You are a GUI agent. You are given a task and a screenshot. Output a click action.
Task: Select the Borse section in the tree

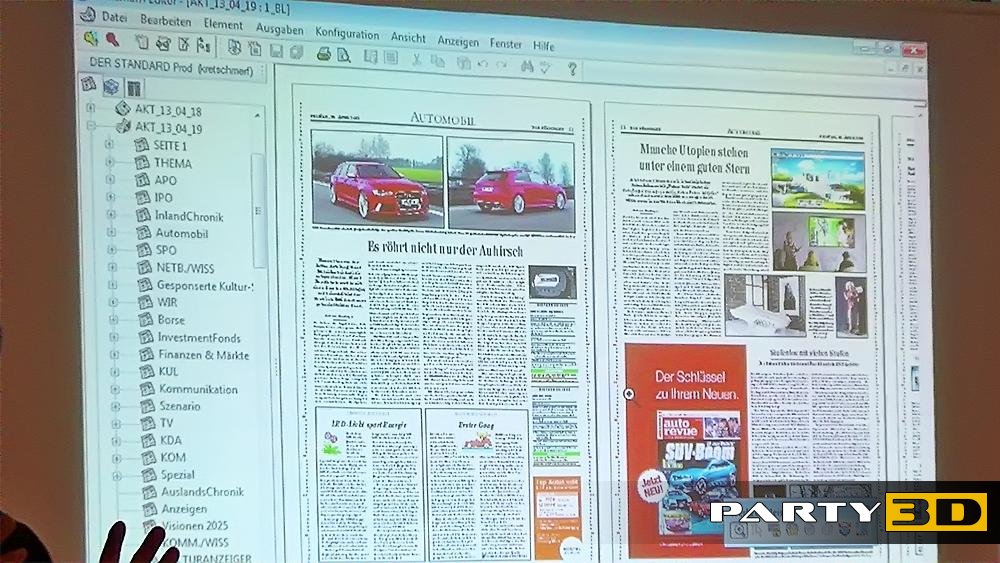tap(171, 319)
